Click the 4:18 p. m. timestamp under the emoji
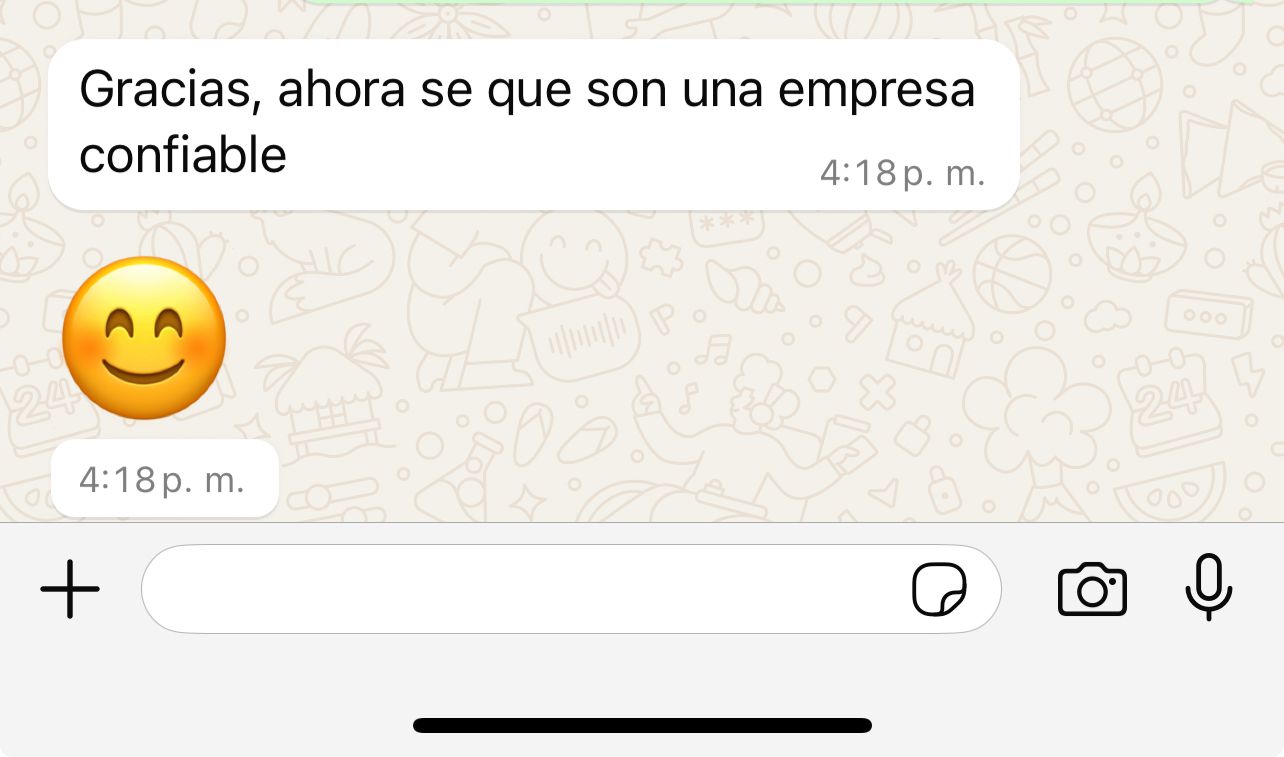Screen dimensions: 1284x757 [162, 480]
